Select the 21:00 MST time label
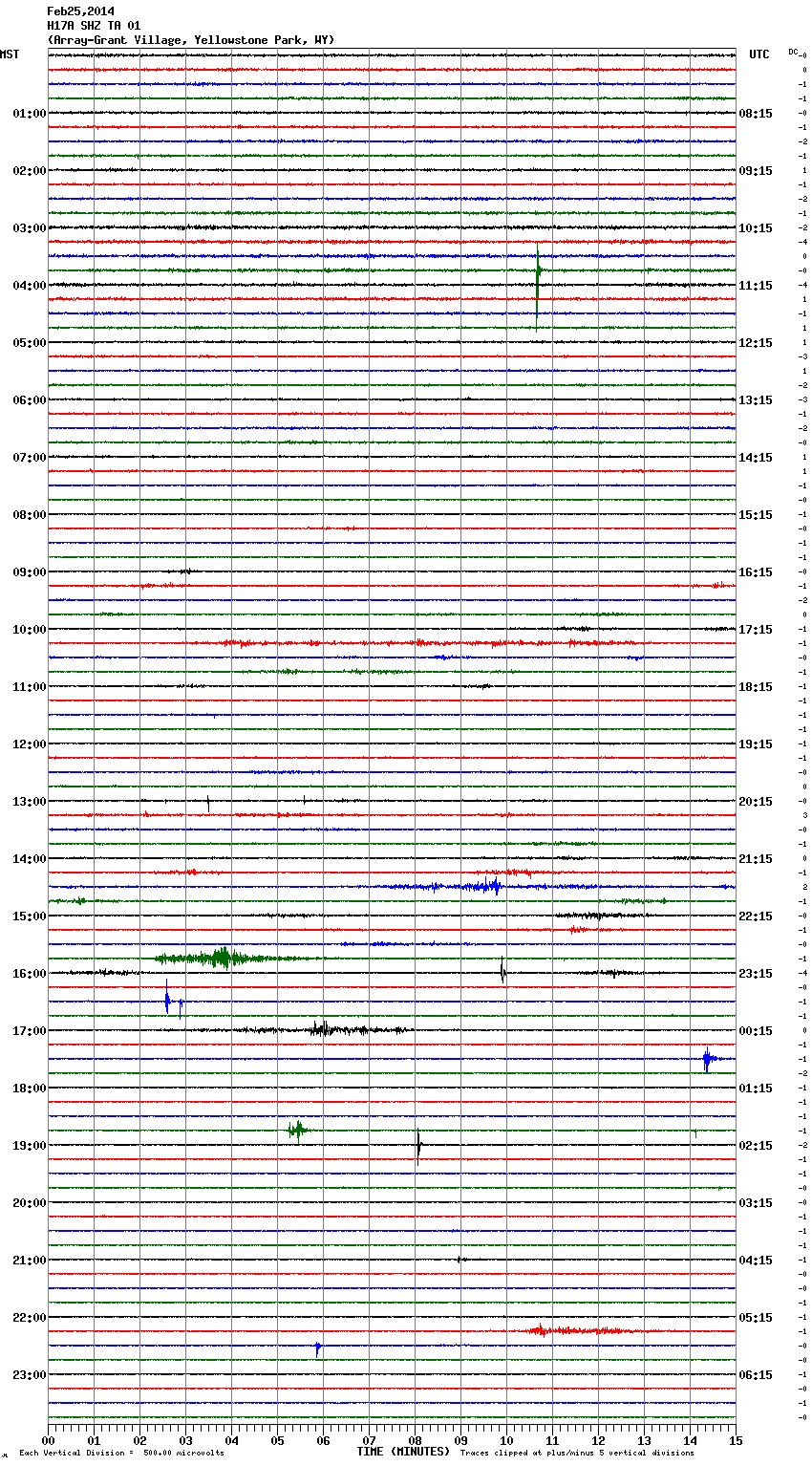This screenshot has height=1466, width=812. 30,1261
